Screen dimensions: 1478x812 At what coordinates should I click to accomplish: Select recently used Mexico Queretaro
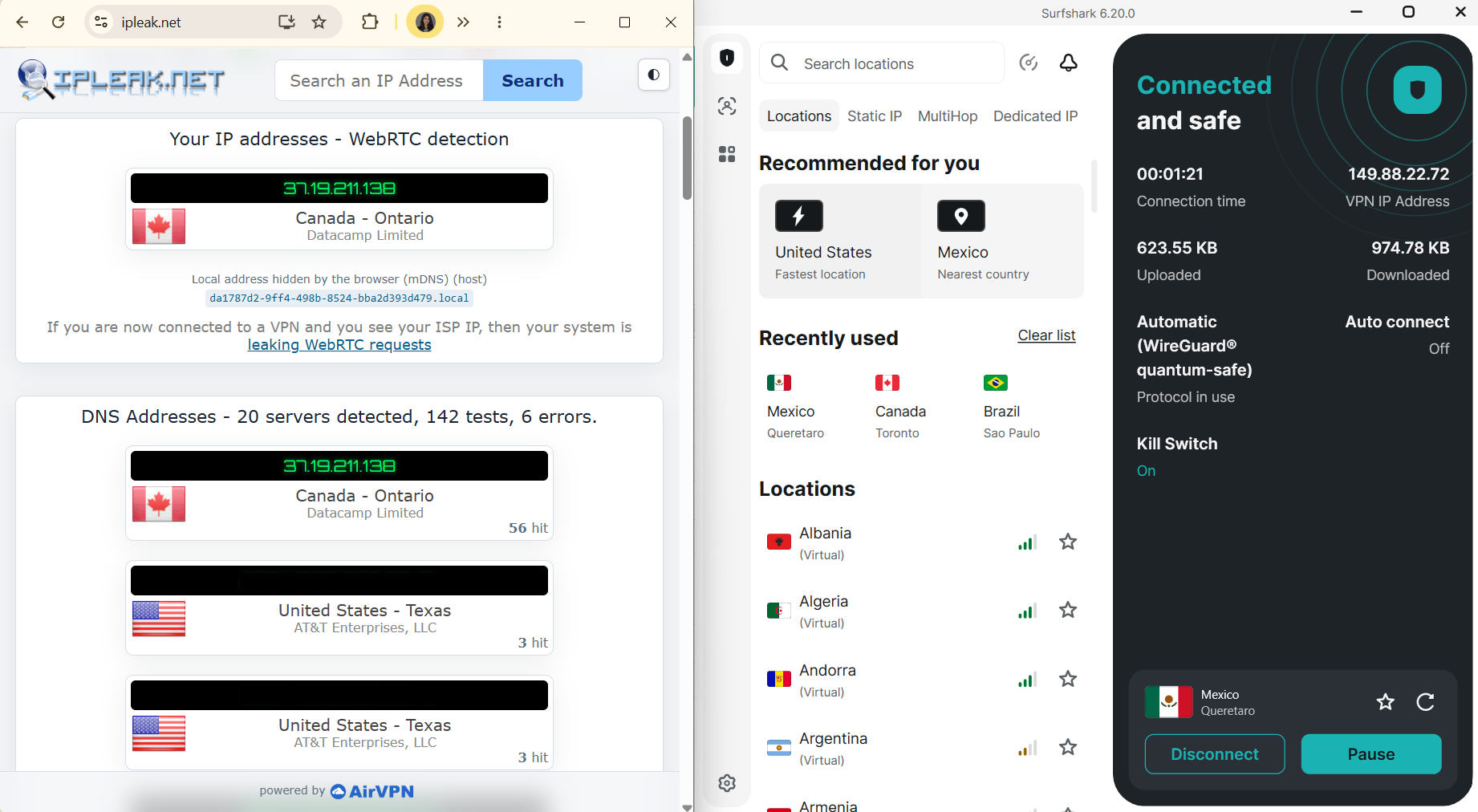(x=795, y=408)
